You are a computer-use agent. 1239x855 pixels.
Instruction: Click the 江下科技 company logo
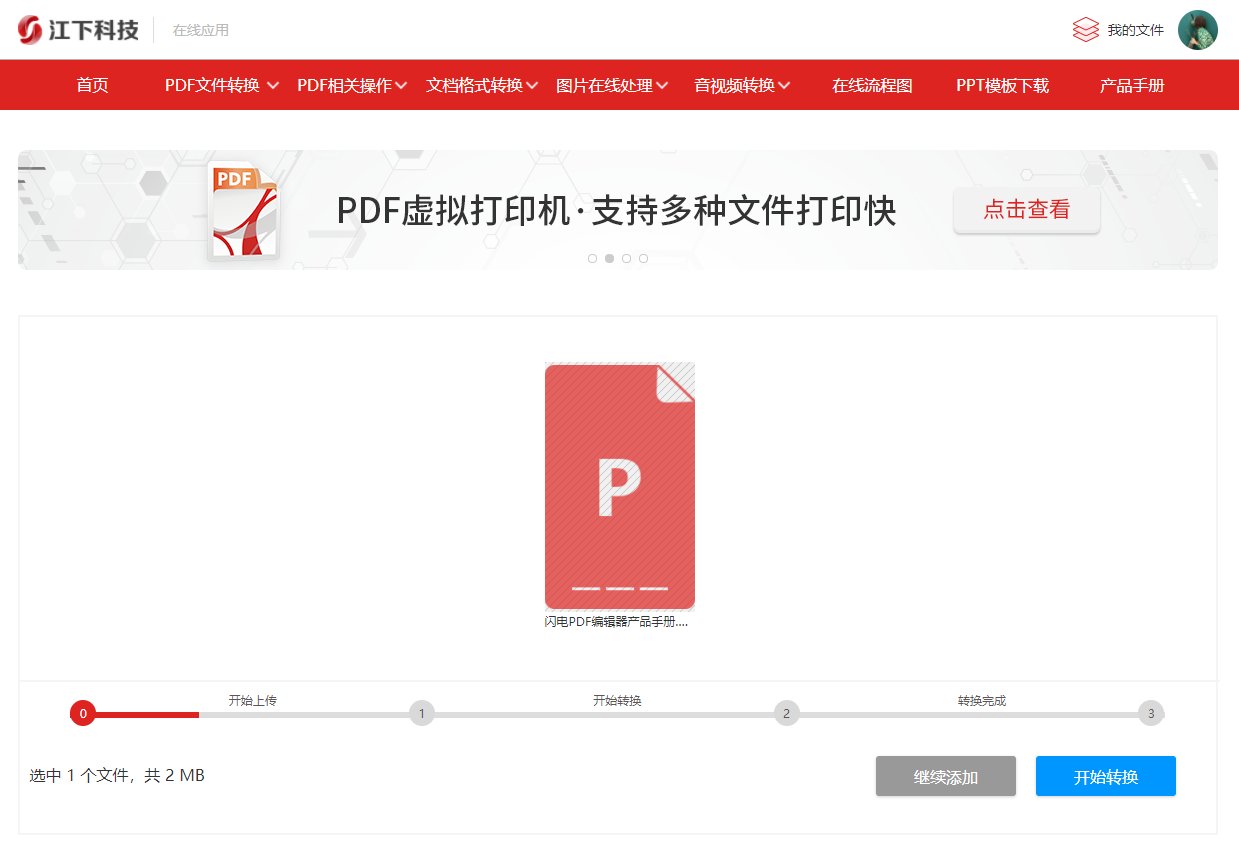click(x=76, y=29)
